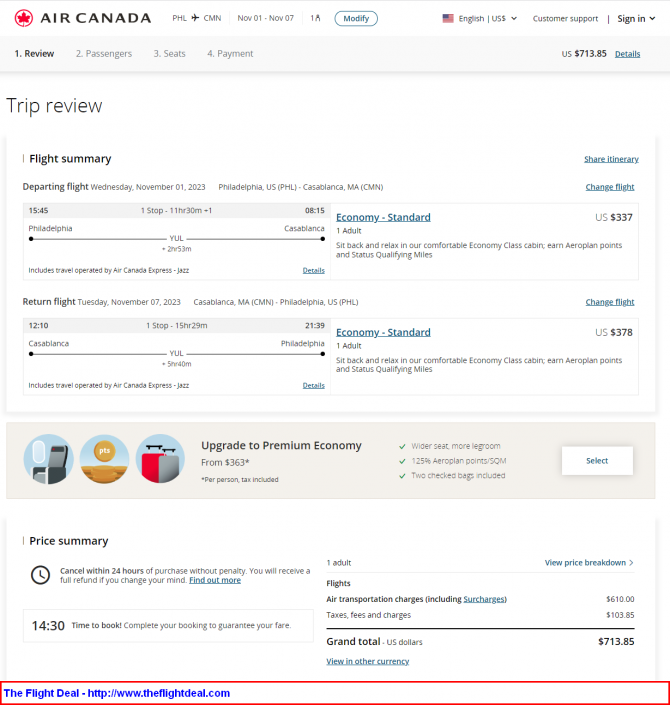
Task: Click the Aeroplan points coin illustration
Action: [104, 460]
